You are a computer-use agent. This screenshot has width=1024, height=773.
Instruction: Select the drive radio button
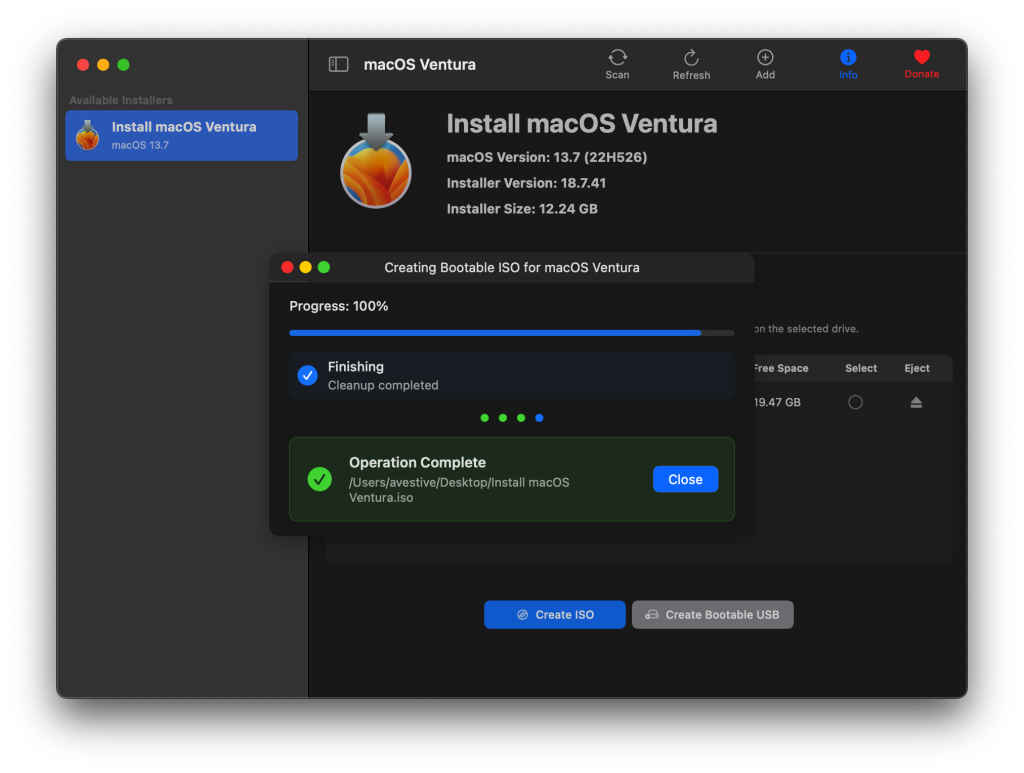tap(855, 402)
